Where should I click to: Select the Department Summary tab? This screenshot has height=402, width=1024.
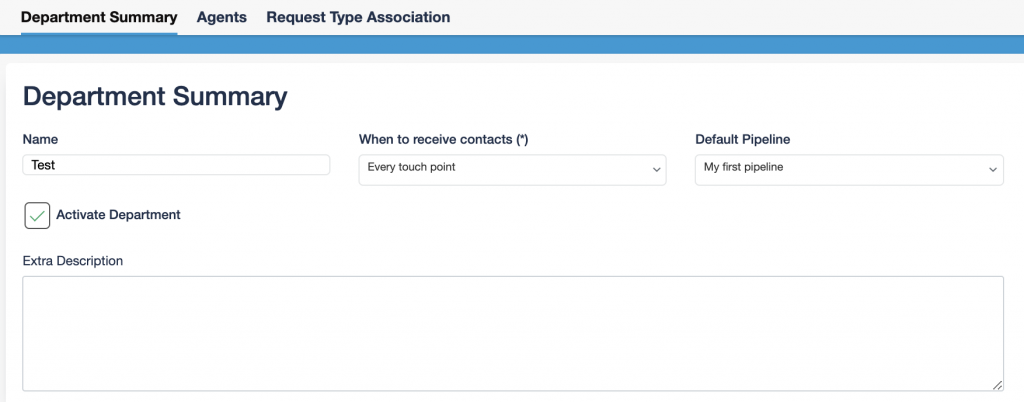(x=99, y=17)
